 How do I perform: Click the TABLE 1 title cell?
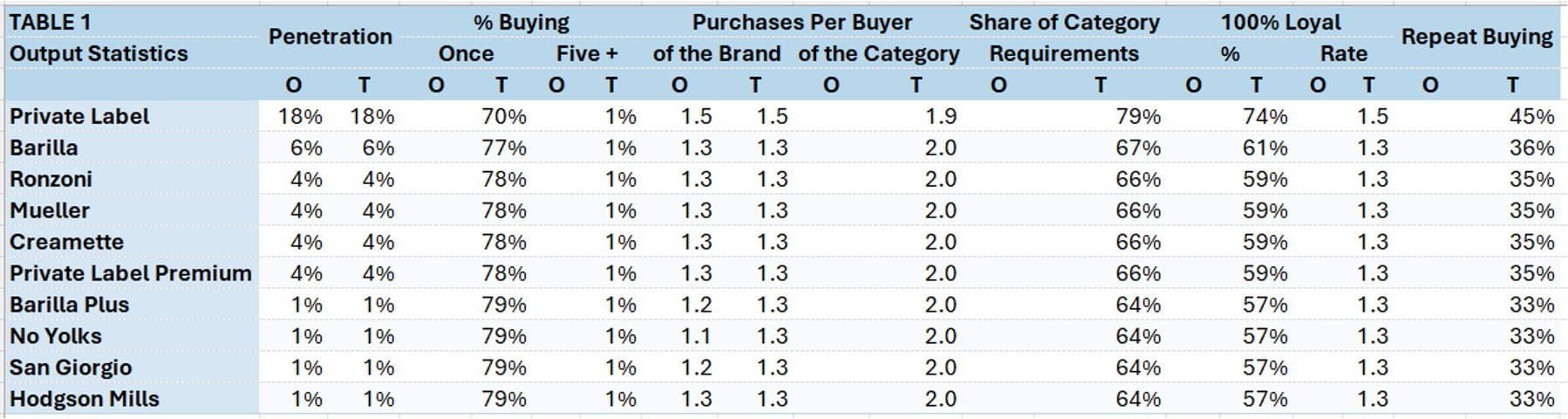51,23
